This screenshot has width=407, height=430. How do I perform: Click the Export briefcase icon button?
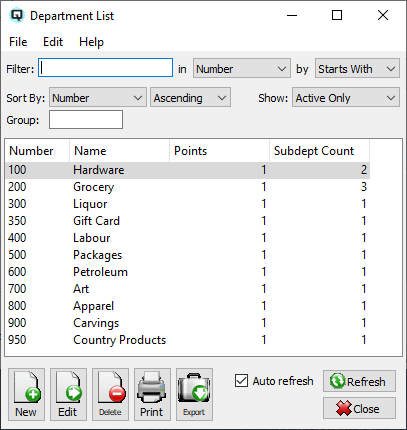pyautogui.click(x=194, y=394)
